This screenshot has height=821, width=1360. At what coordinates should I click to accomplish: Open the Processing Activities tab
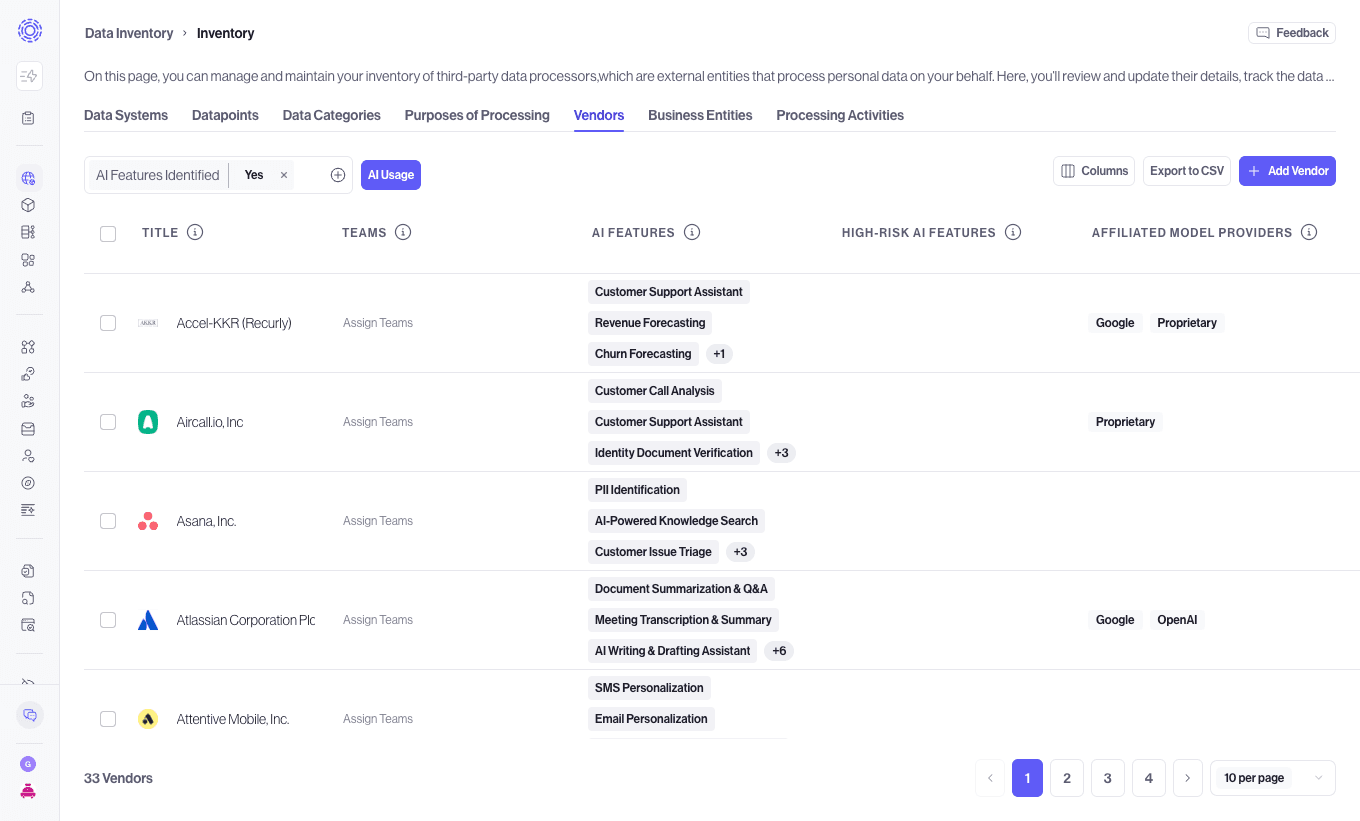point(840,115)
